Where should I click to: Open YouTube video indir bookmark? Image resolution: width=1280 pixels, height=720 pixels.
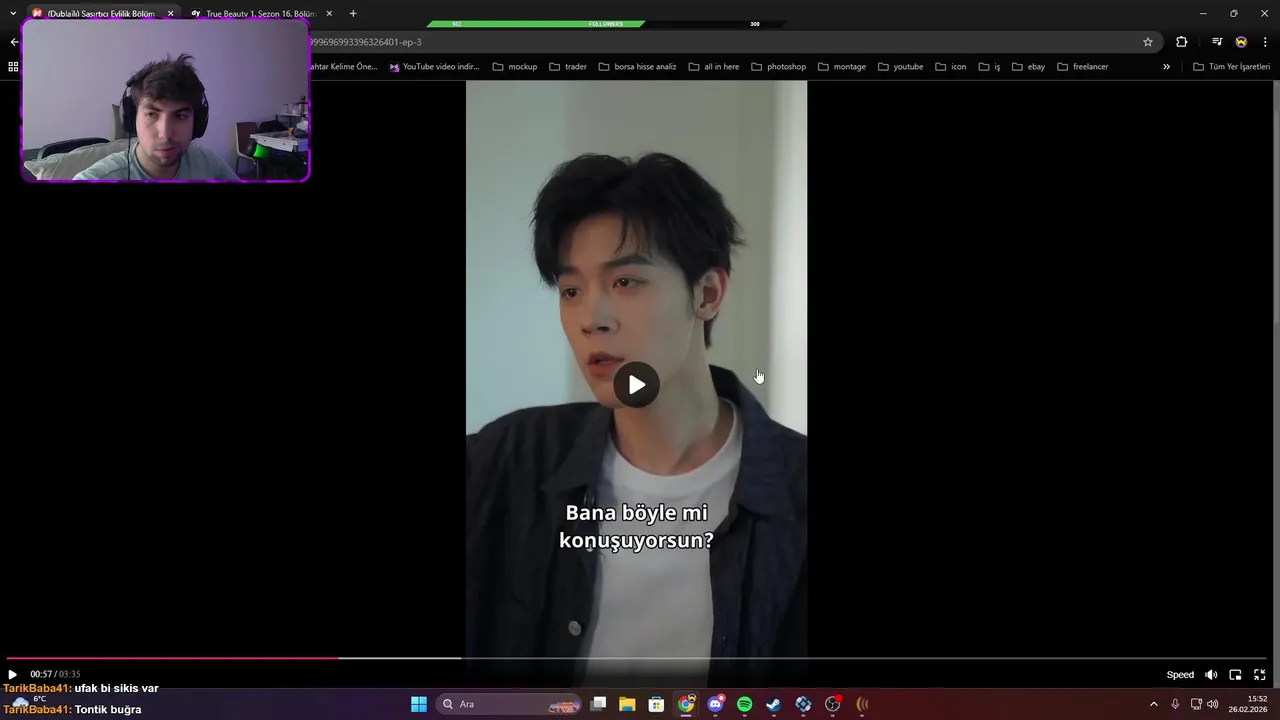435,67
